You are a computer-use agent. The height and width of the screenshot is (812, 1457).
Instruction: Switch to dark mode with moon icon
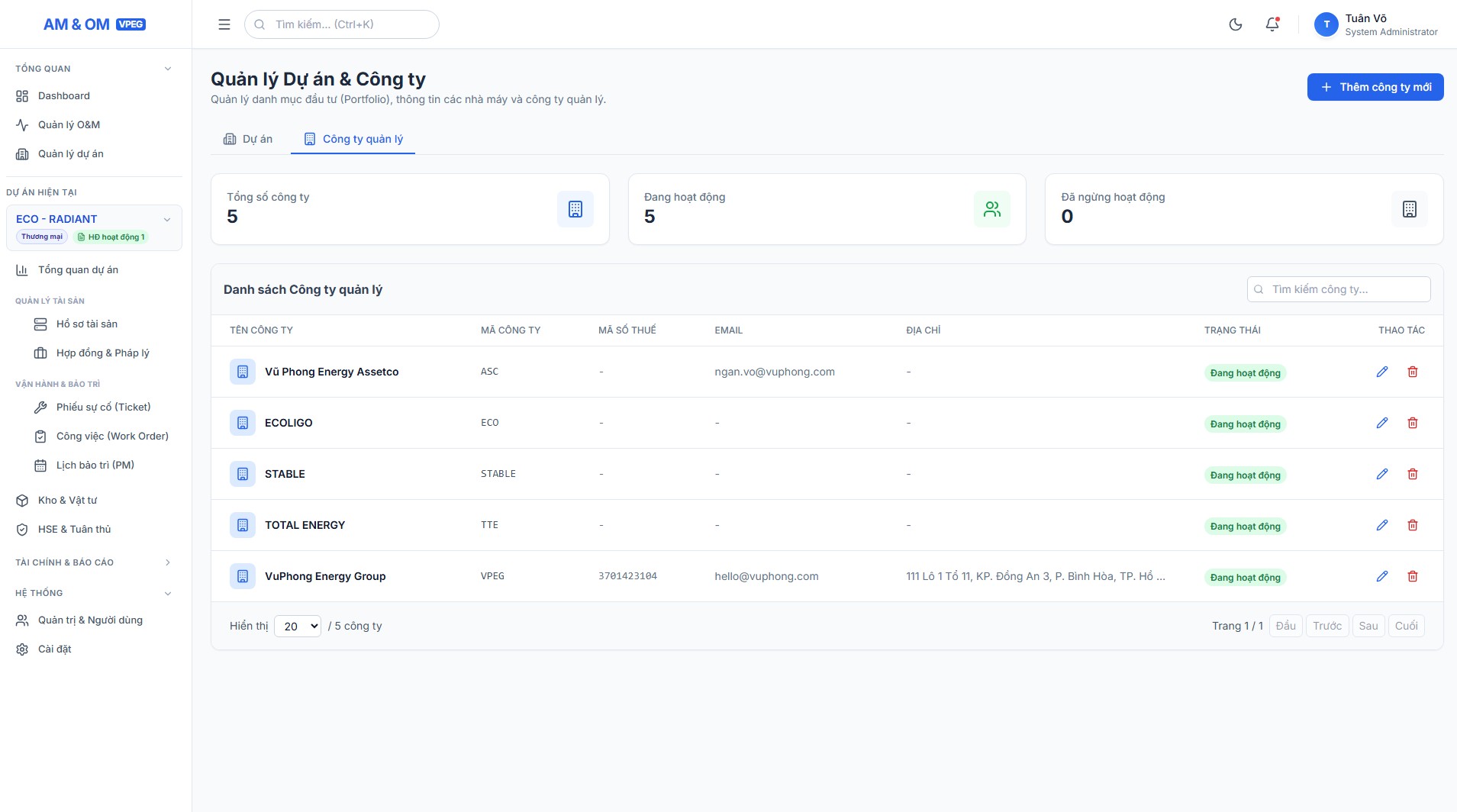1236,24
